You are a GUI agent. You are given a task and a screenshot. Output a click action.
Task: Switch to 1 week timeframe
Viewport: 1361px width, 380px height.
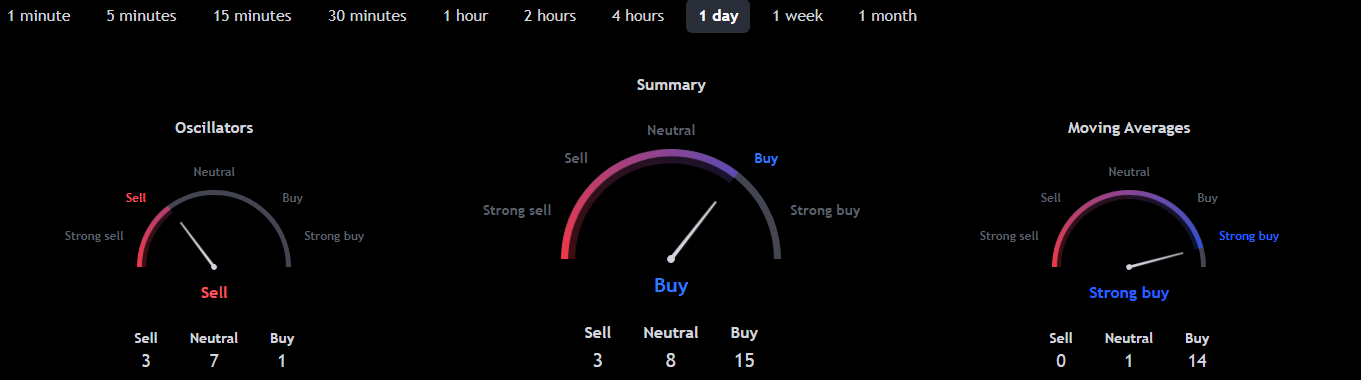pos(797,16)
